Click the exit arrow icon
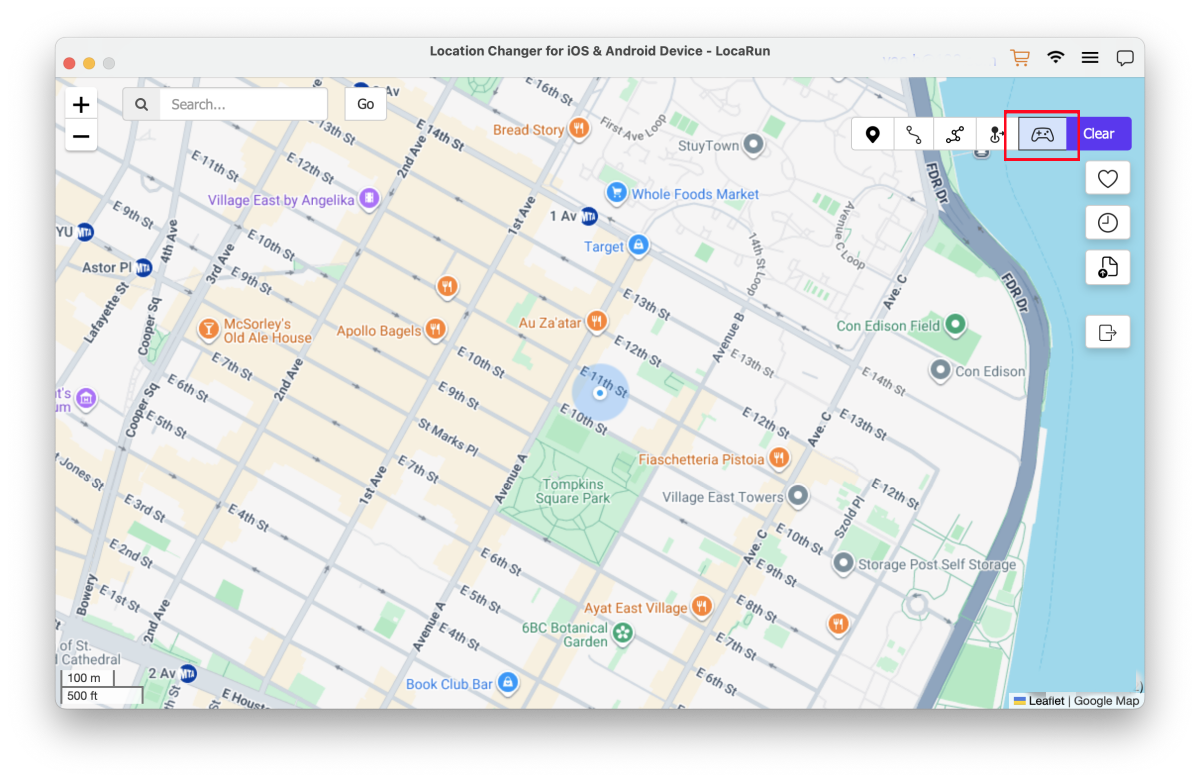 [x=1107, y=332]
